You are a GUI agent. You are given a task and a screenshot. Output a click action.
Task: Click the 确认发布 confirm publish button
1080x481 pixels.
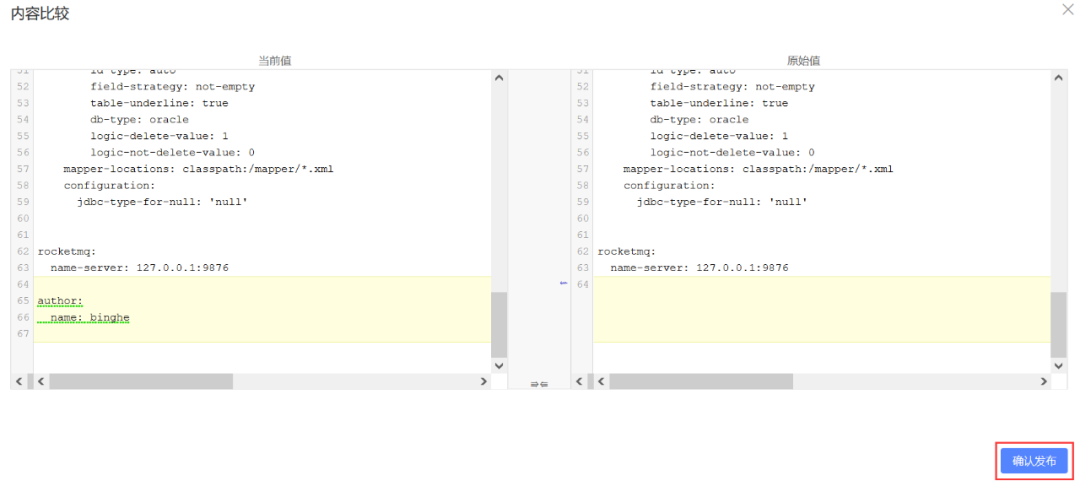pos(1034,460)
